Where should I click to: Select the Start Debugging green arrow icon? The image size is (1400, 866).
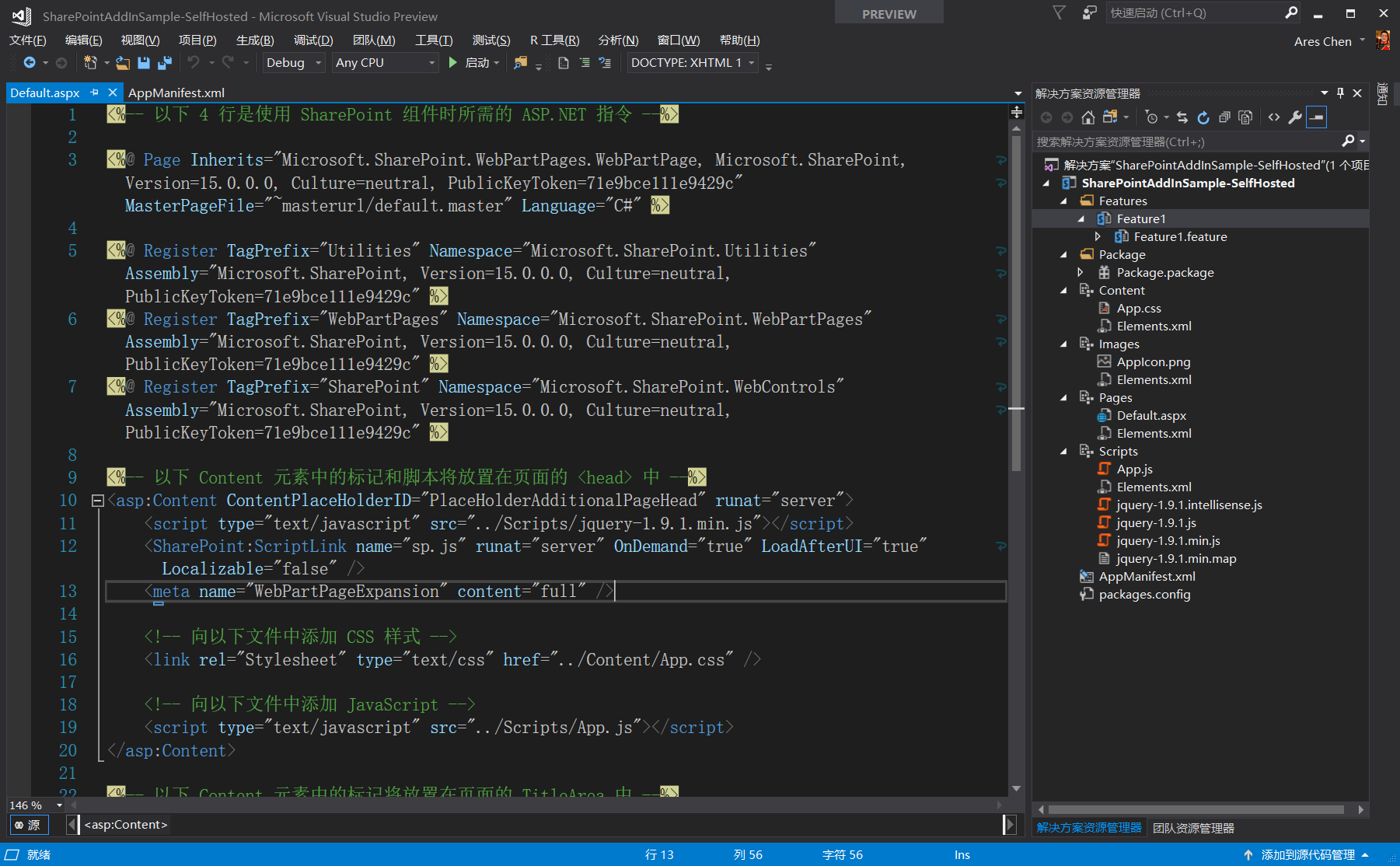coord(452,63)
